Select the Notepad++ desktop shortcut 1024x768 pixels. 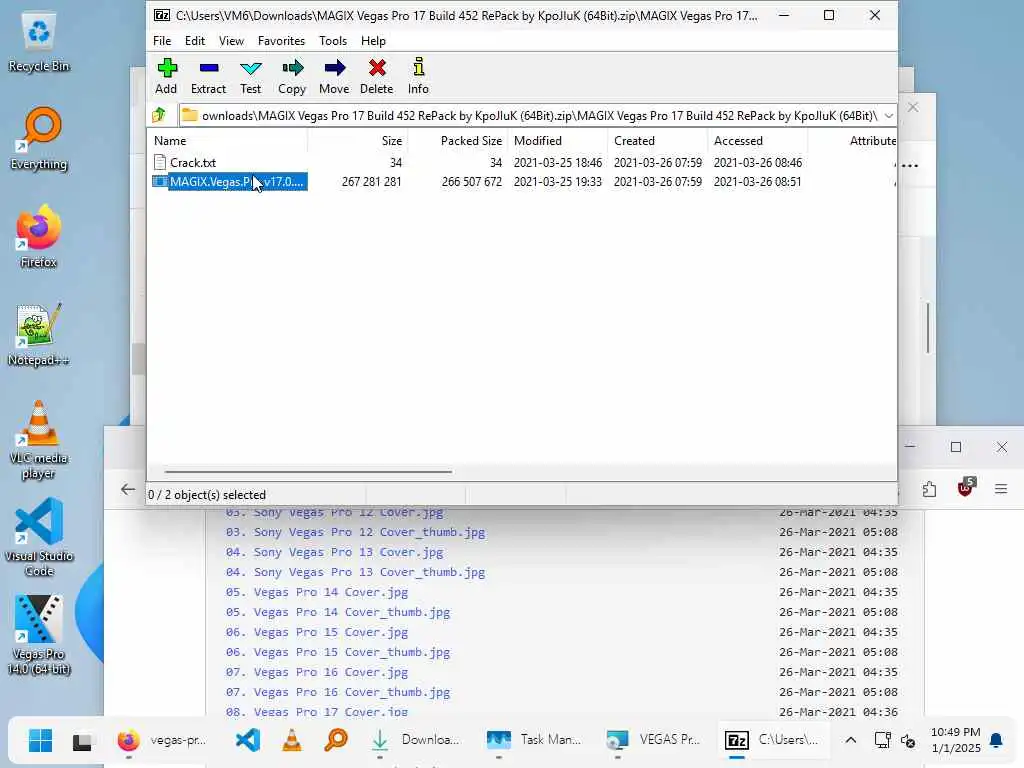click(x=39, y=334)
